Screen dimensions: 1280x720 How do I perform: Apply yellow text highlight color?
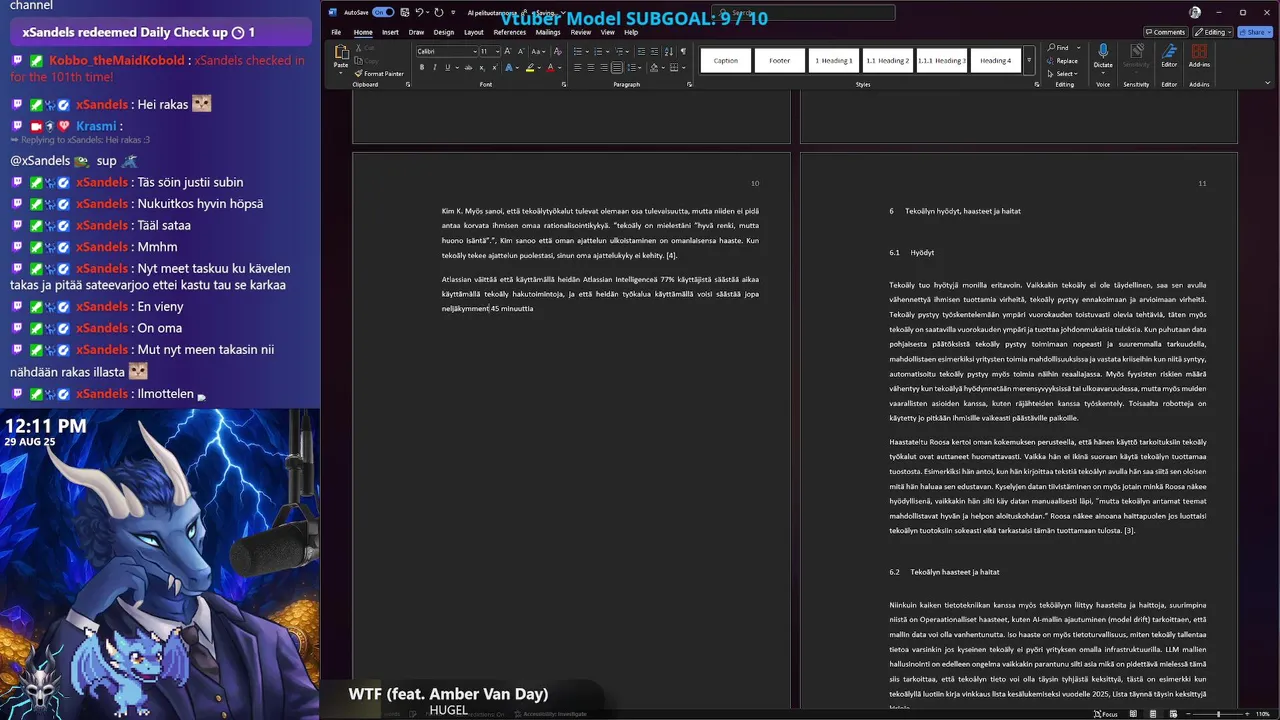coord(530,67)
